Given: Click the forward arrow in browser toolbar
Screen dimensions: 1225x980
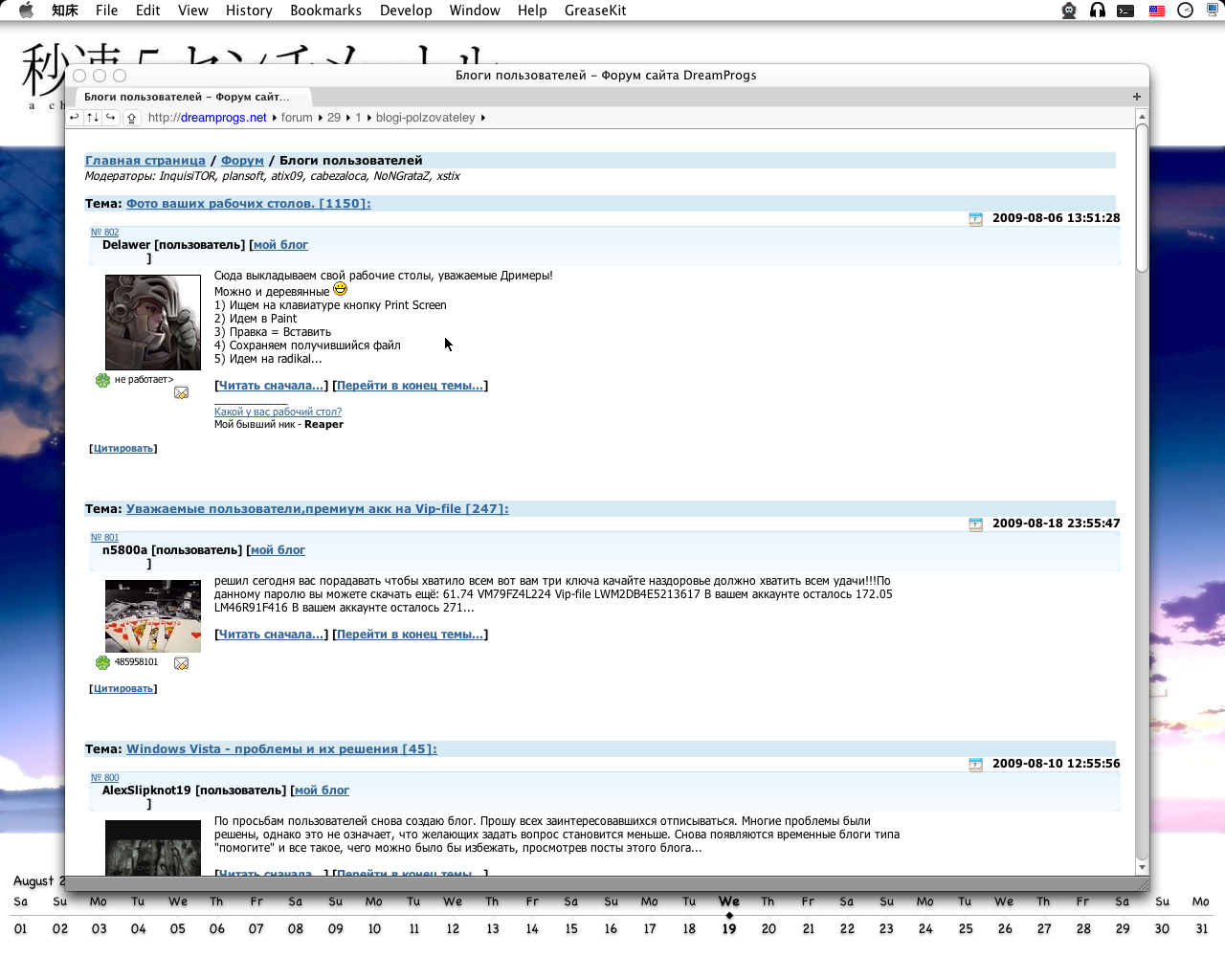Looking at the screenshot, I should [x=110, y=117].
